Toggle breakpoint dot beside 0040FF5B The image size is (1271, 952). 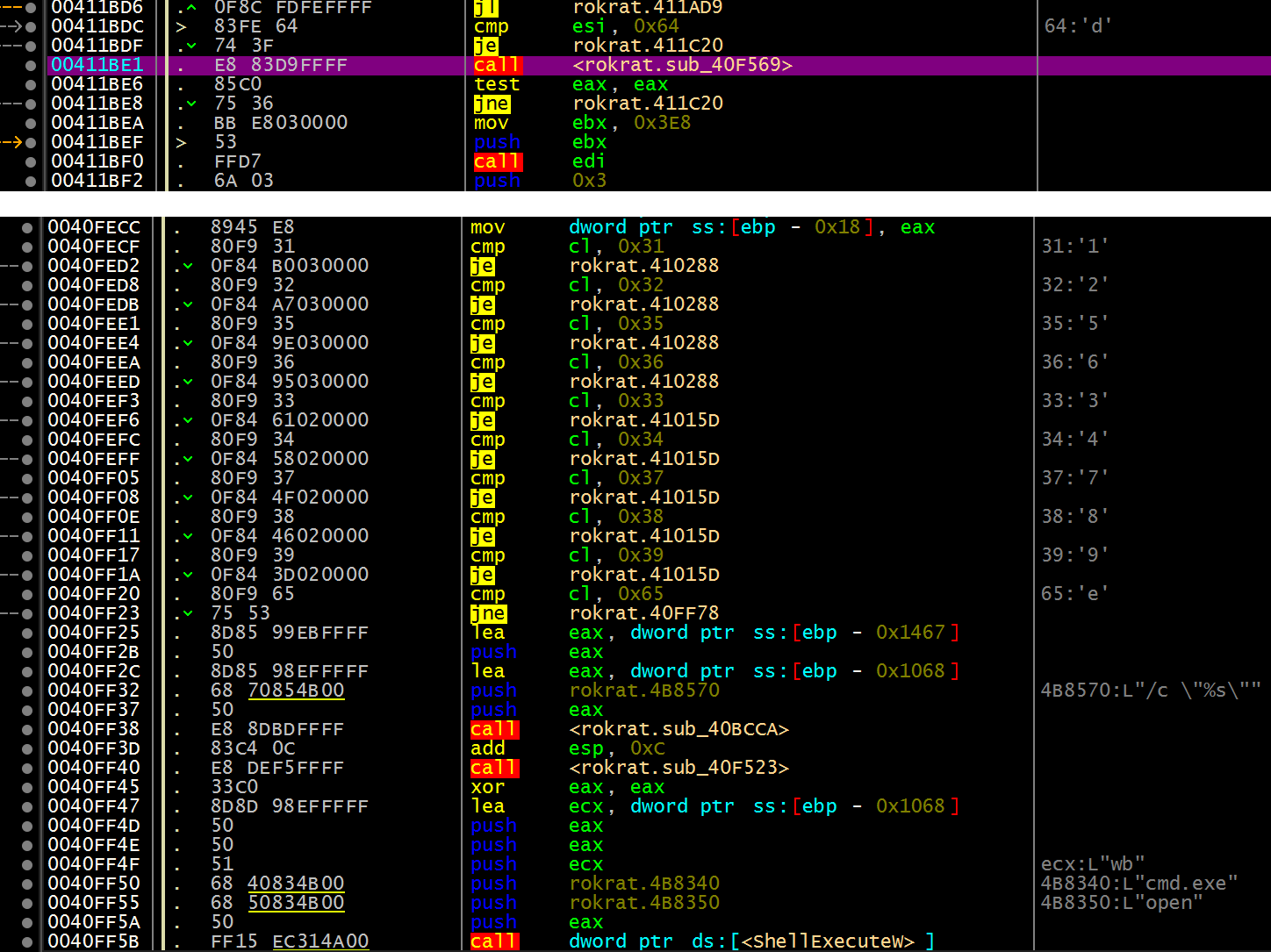(x=28, y=941)
